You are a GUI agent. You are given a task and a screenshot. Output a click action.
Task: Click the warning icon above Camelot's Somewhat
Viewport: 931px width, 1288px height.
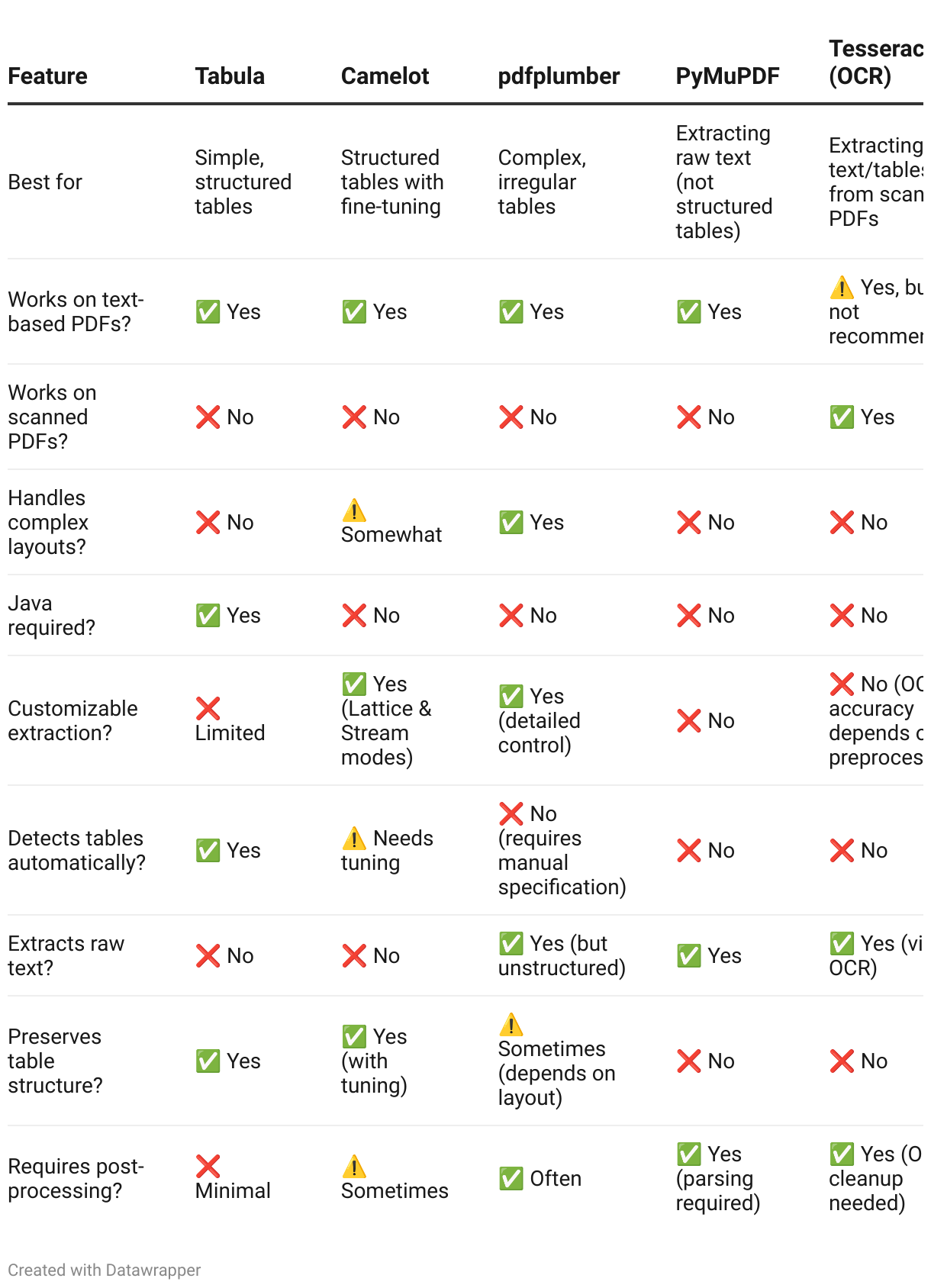[354, 510]
